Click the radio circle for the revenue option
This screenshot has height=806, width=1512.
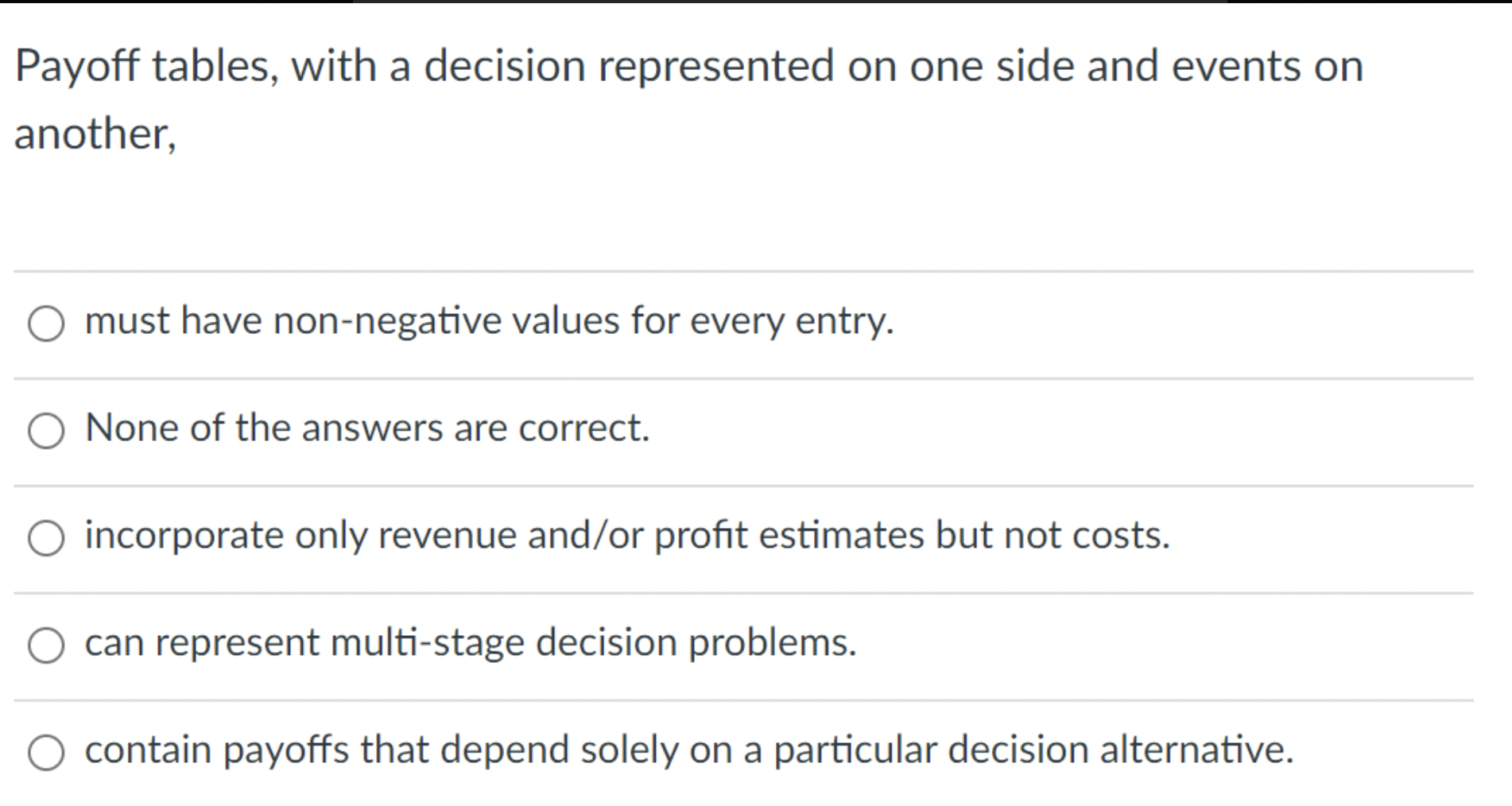click(x=47, y=538)
